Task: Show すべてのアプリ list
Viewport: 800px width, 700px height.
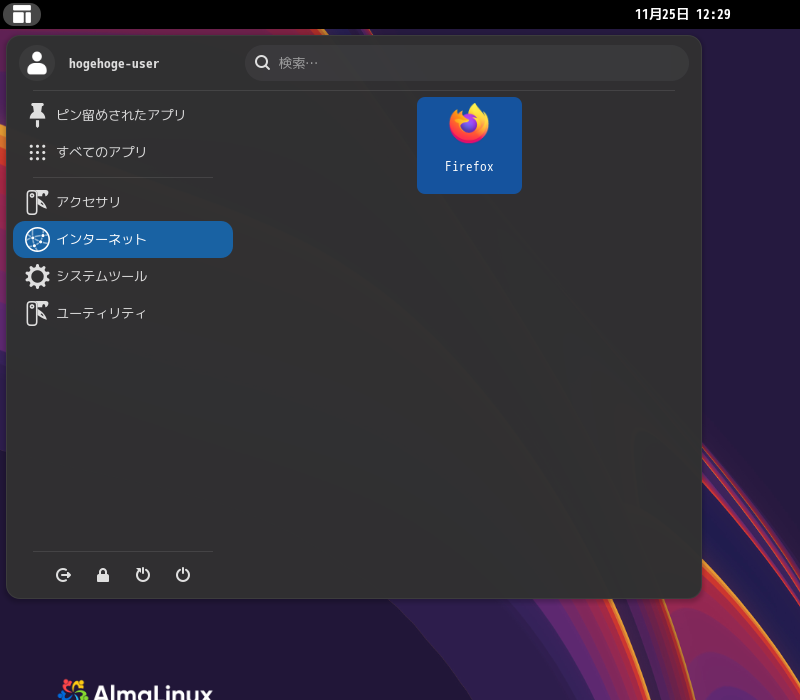Action: (x=122, y=152)
